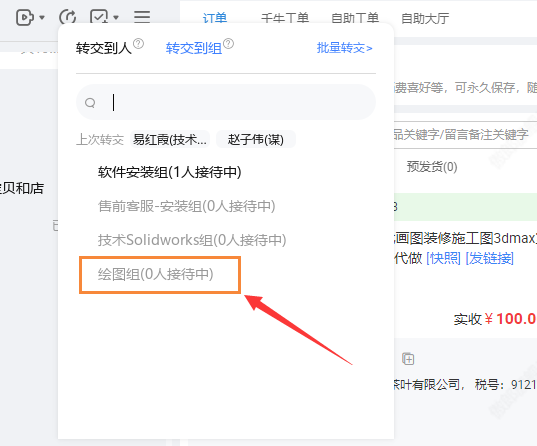Open the three-line hamburger menu icon
This screenshot has width=537, height=446.
[142, 16]
